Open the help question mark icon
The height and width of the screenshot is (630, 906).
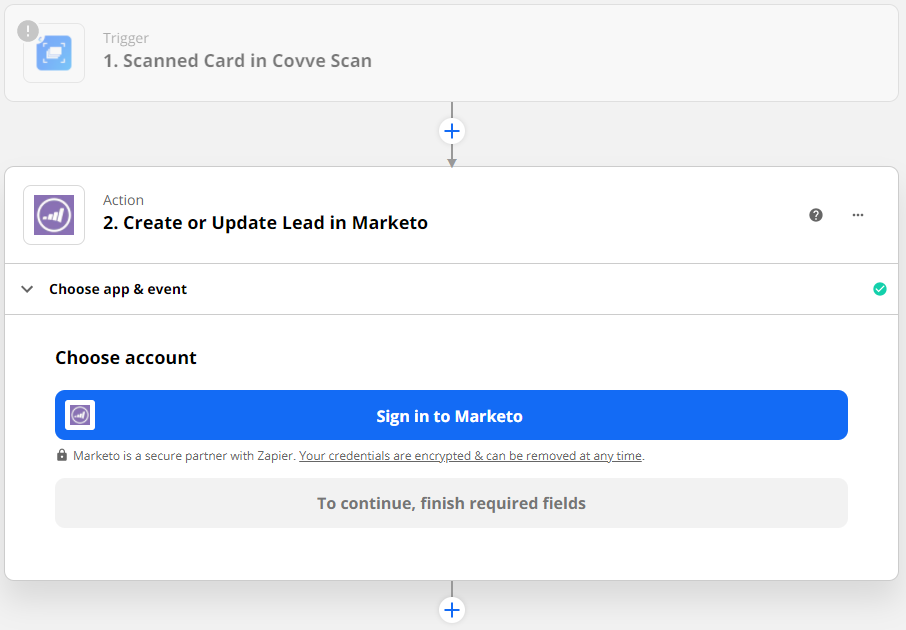tap(816, 215)
